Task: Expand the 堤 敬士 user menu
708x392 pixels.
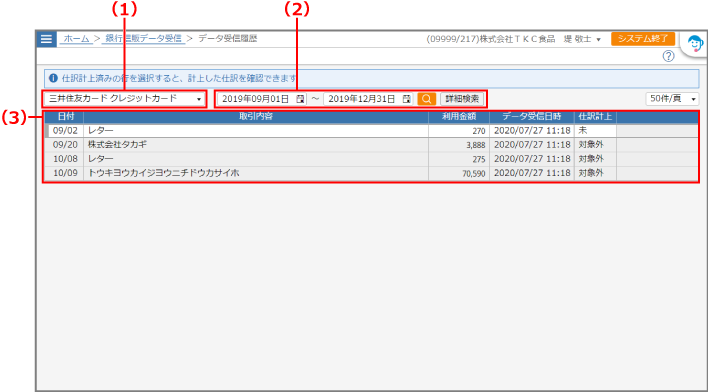Action: pos(582,39)
